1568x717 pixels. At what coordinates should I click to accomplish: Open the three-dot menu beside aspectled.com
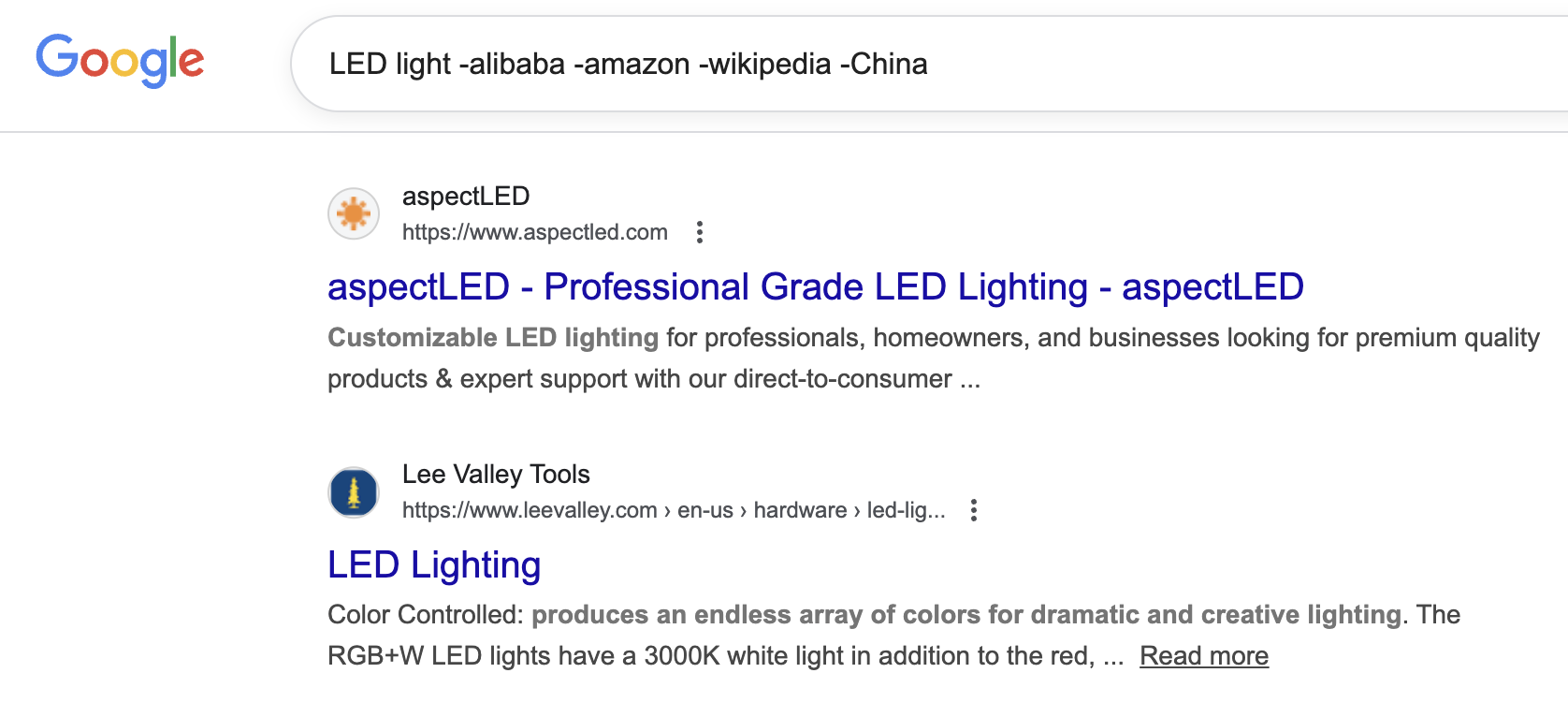point(699,232)
